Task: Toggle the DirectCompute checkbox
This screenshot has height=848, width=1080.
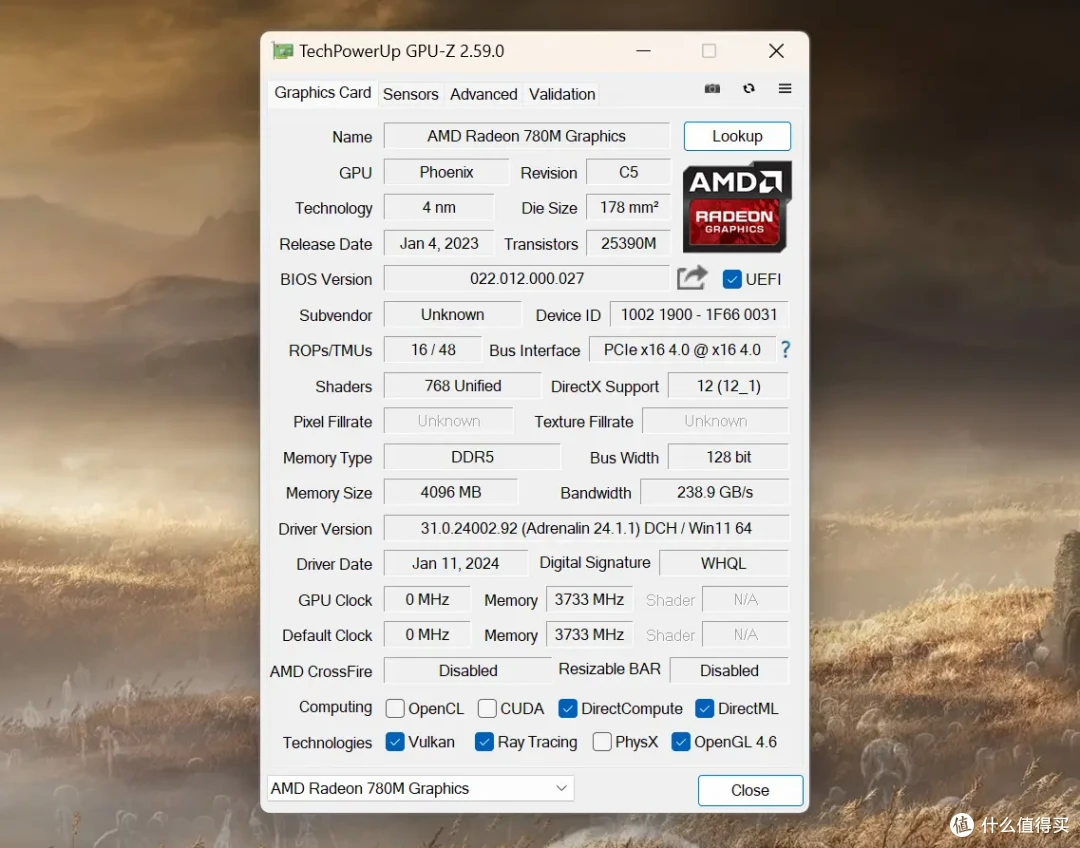Action: pyautogui.click(x=568, y=708)
